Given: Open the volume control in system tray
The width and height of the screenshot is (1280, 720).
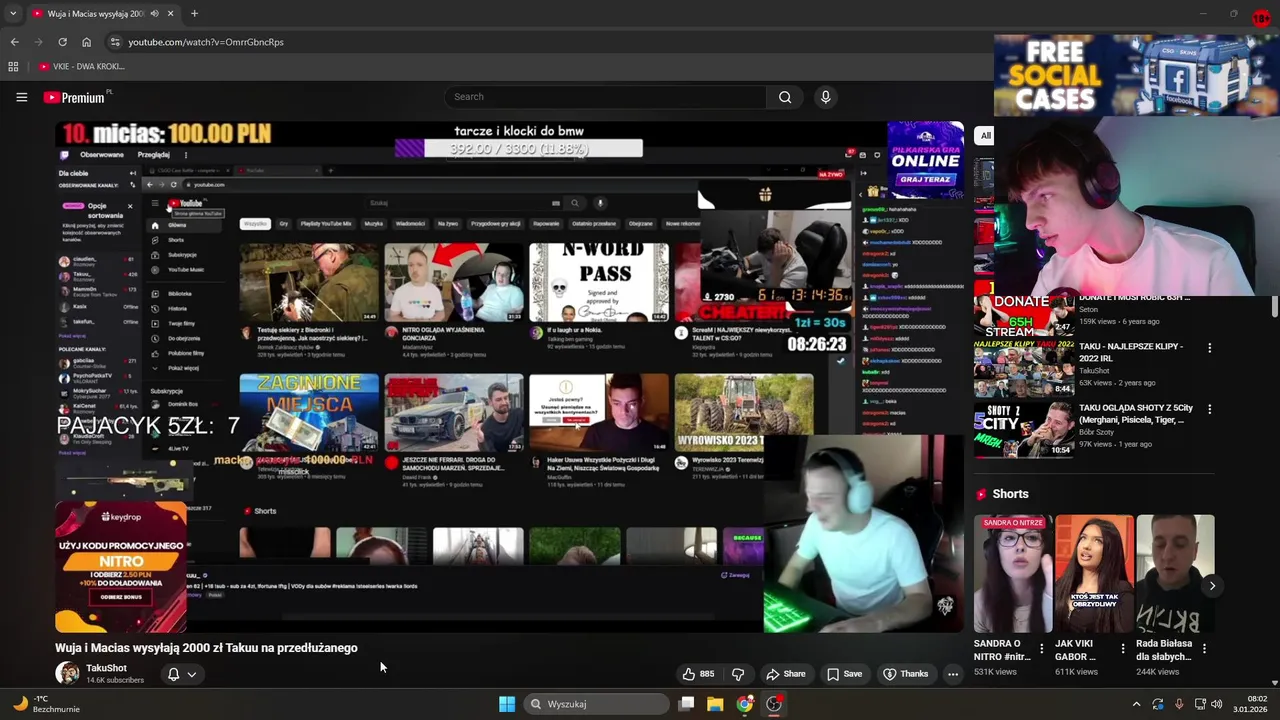Looking at the screenshot, I should (x=1217, y=704).
